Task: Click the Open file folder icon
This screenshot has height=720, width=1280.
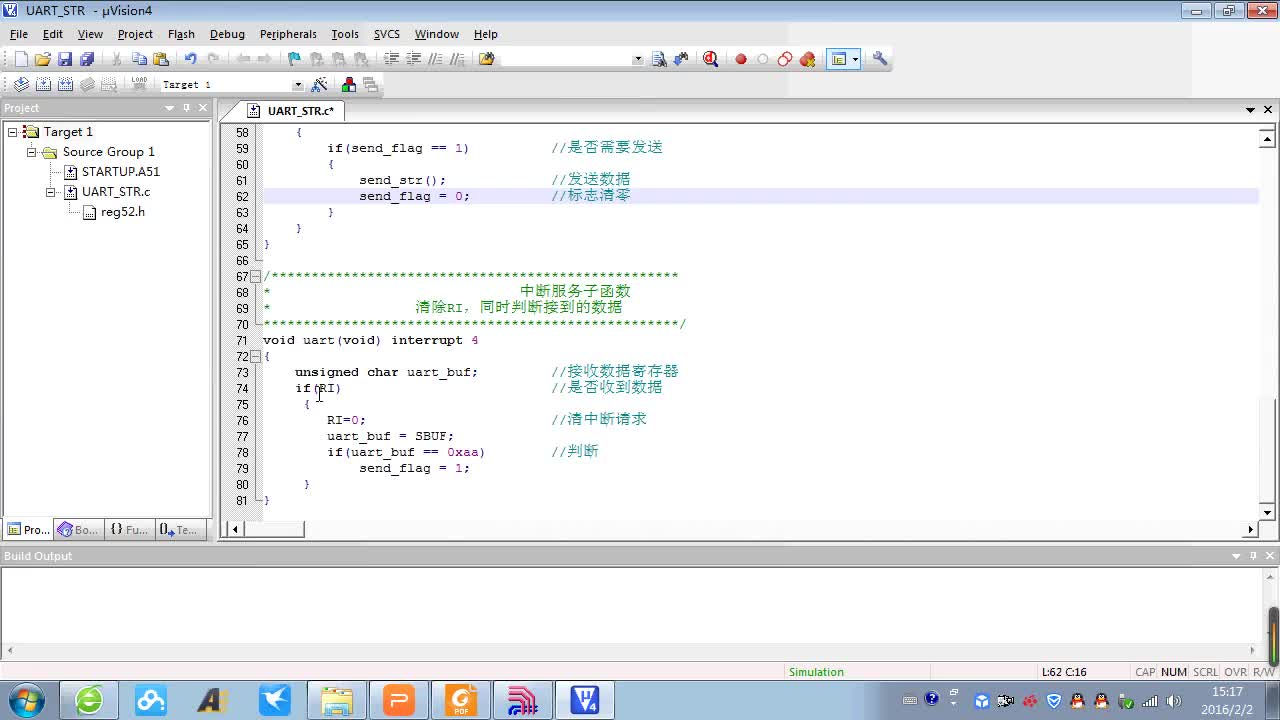Action: click(x=43, y=59)
